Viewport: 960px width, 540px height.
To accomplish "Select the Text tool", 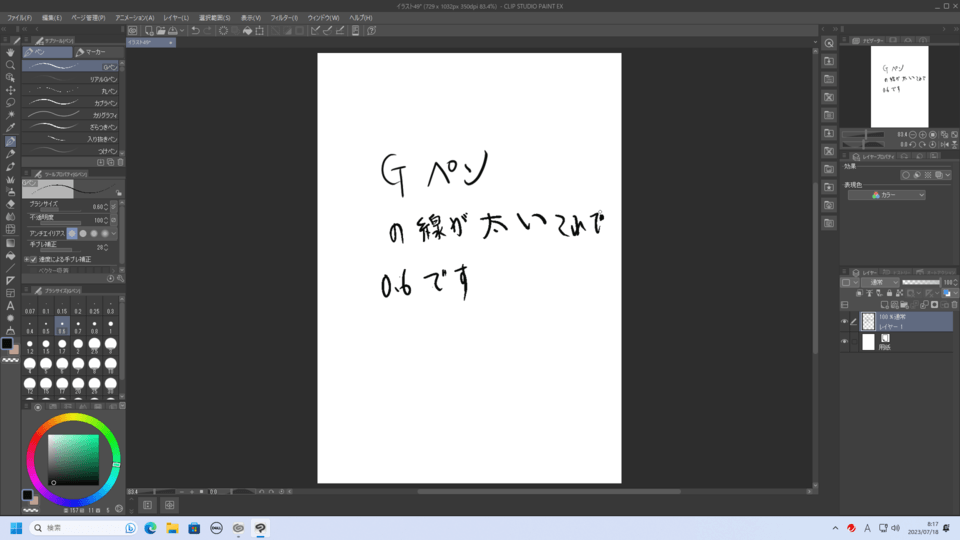I will coord(10,306).
